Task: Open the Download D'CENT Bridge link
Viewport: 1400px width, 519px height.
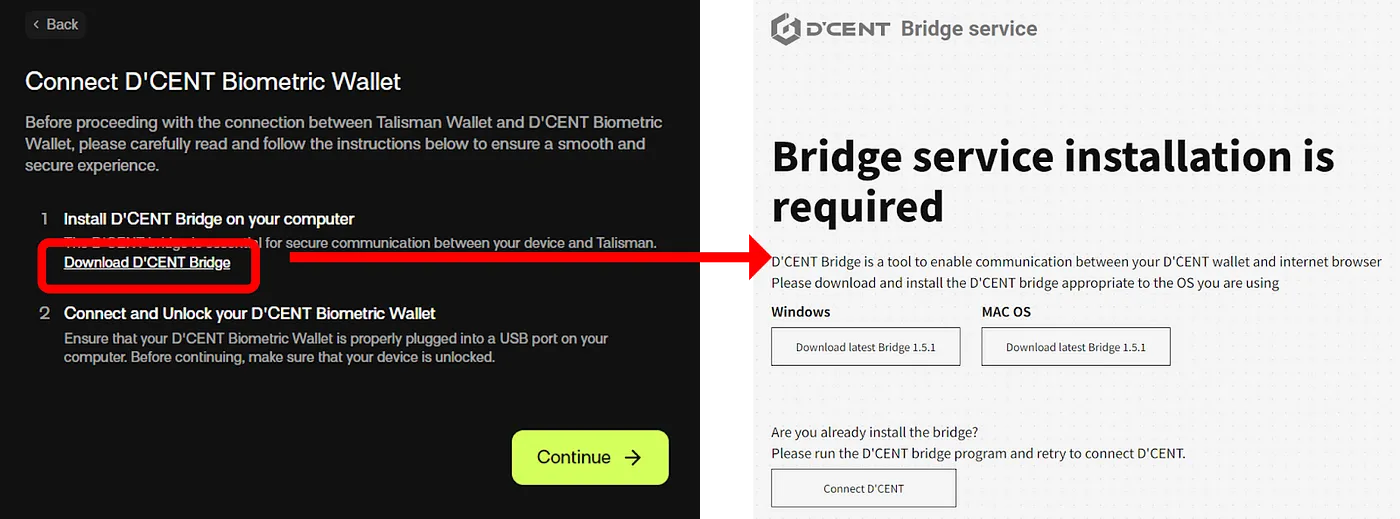Action: 147,263
